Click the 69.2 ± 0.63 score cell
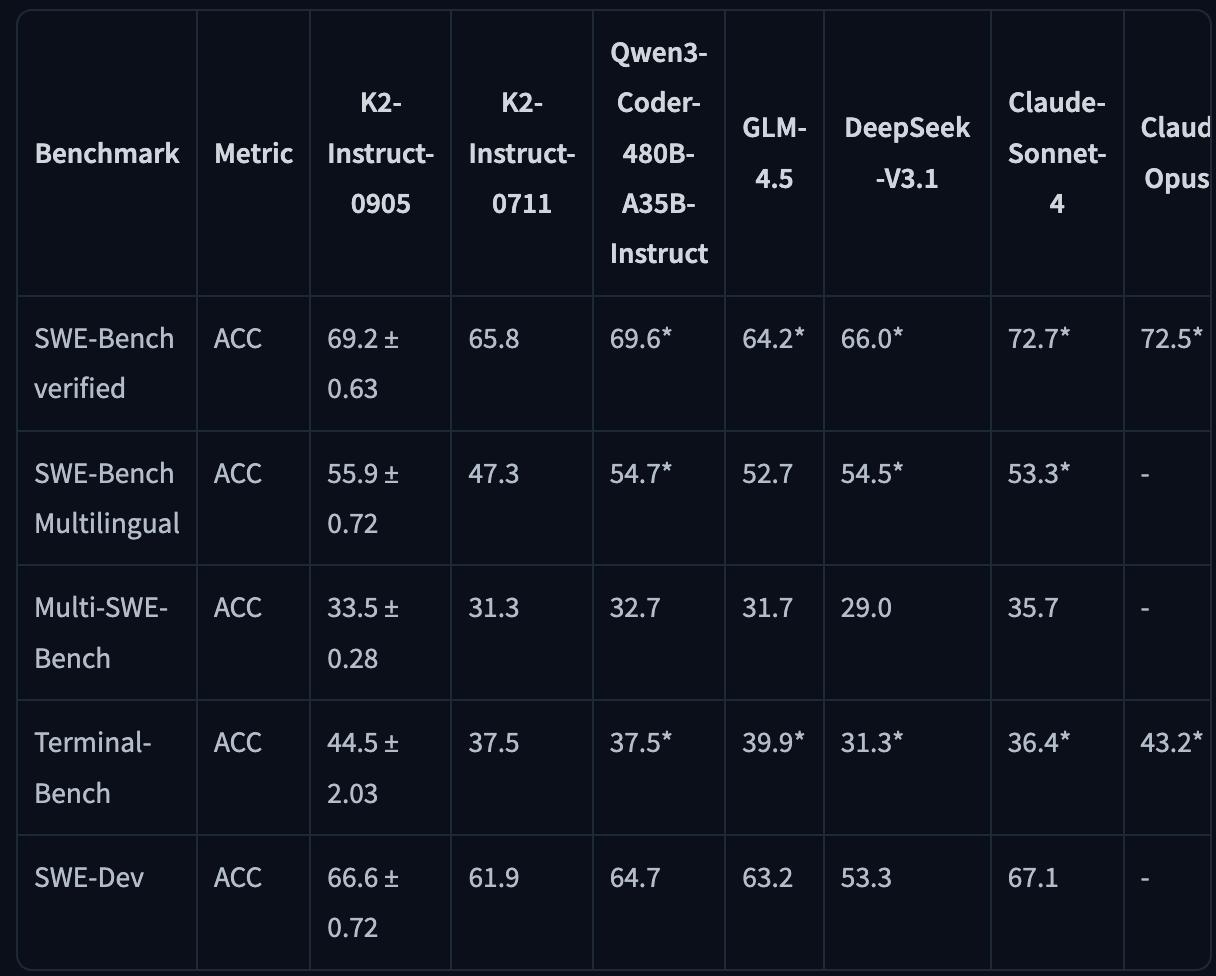 [363, 363]
